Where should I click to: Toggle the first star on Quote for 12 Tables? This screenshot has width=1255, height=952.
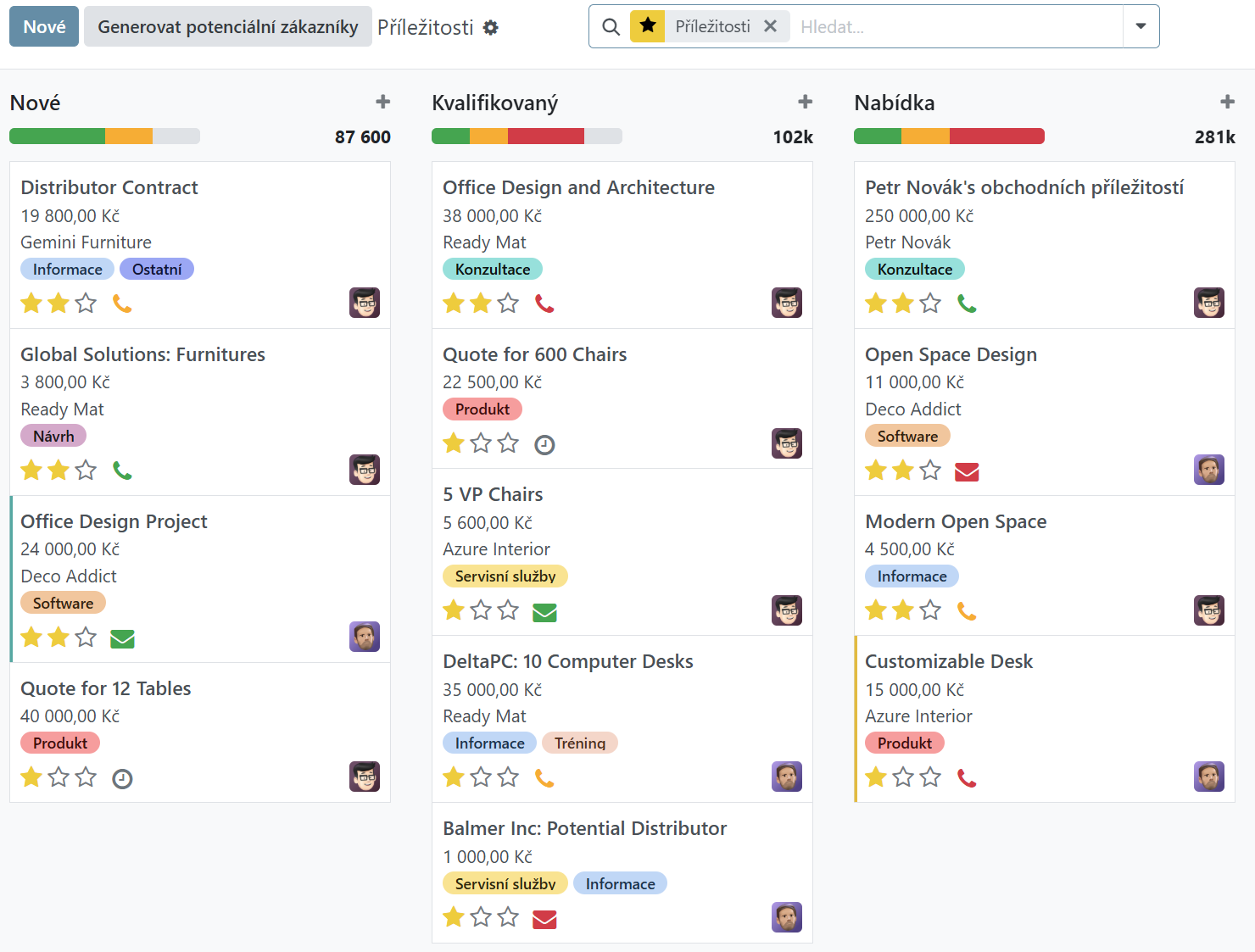point(31,777)
